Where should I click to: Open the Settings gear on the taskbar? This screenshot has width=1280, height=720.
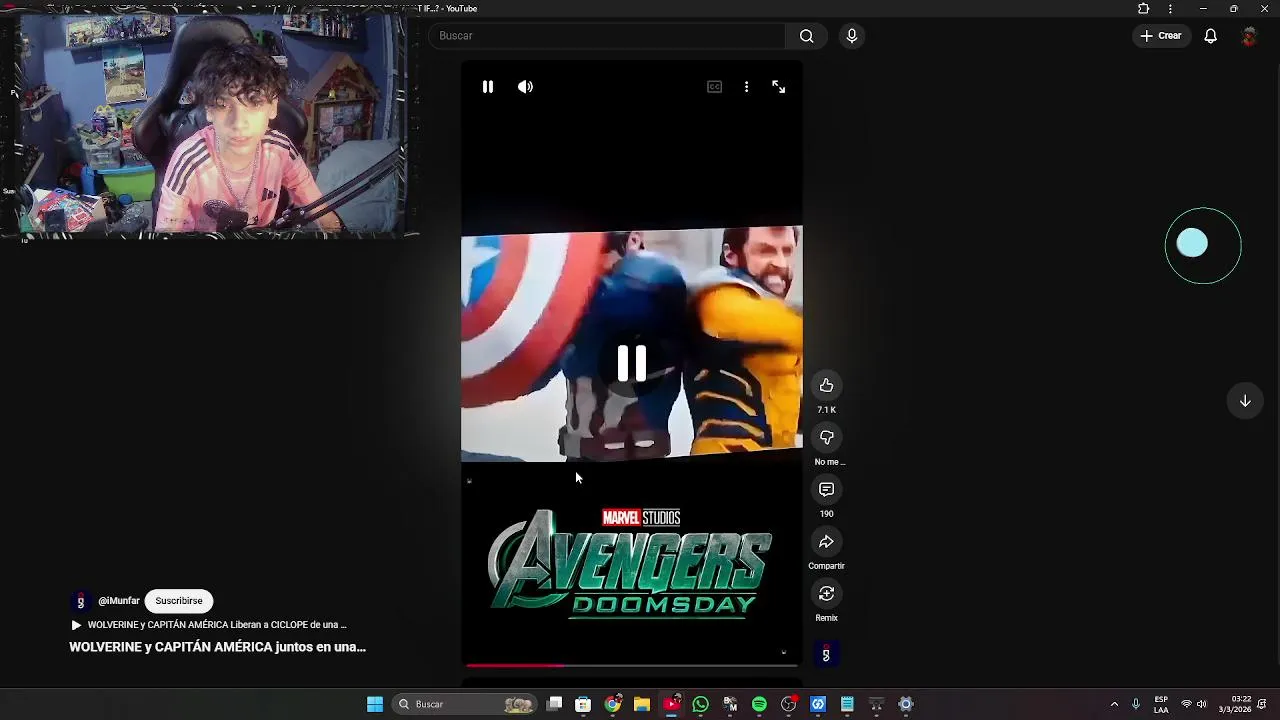(x=906, y=704)
